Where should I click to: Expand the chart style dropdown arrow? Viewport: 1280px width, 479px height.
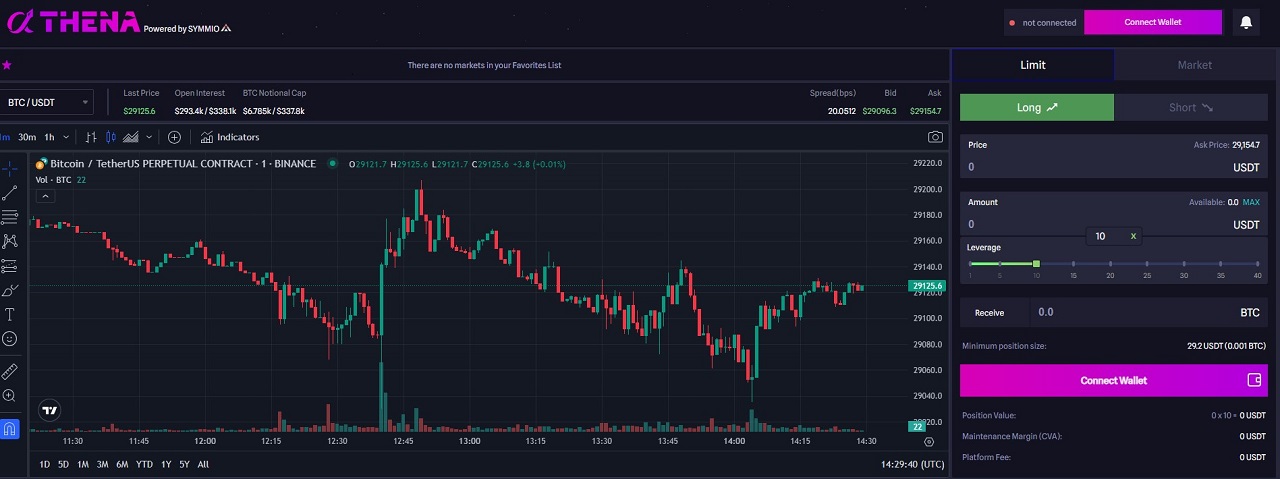(x=149, y=137)
